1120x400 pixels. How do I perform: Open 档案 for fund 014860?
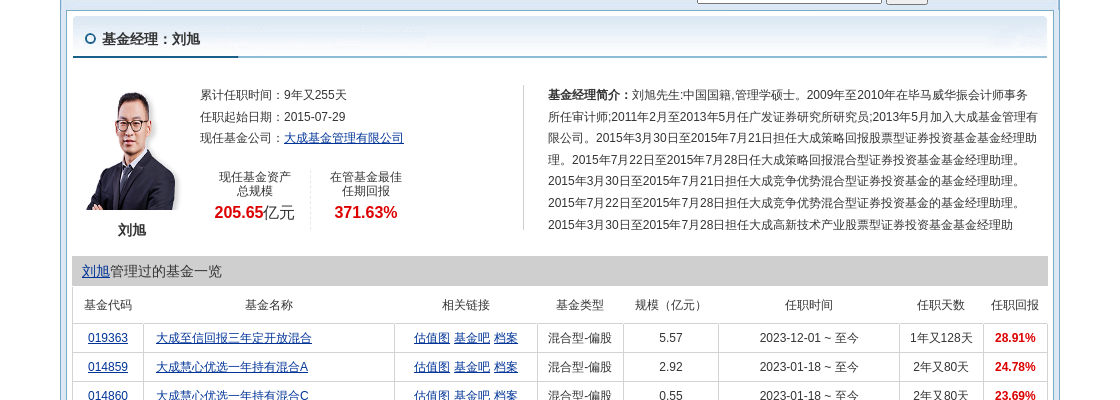click(506, 395)
